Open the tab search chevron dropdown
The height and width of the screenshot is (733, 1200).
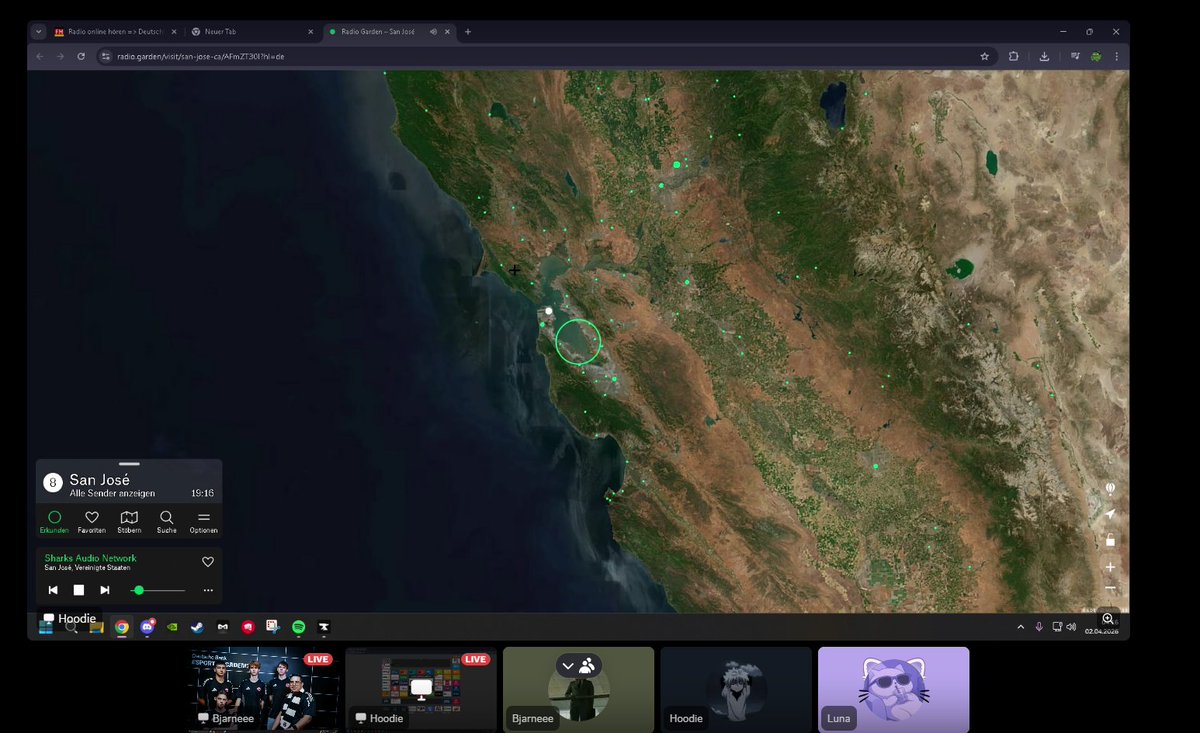click(x=38, y=31)
